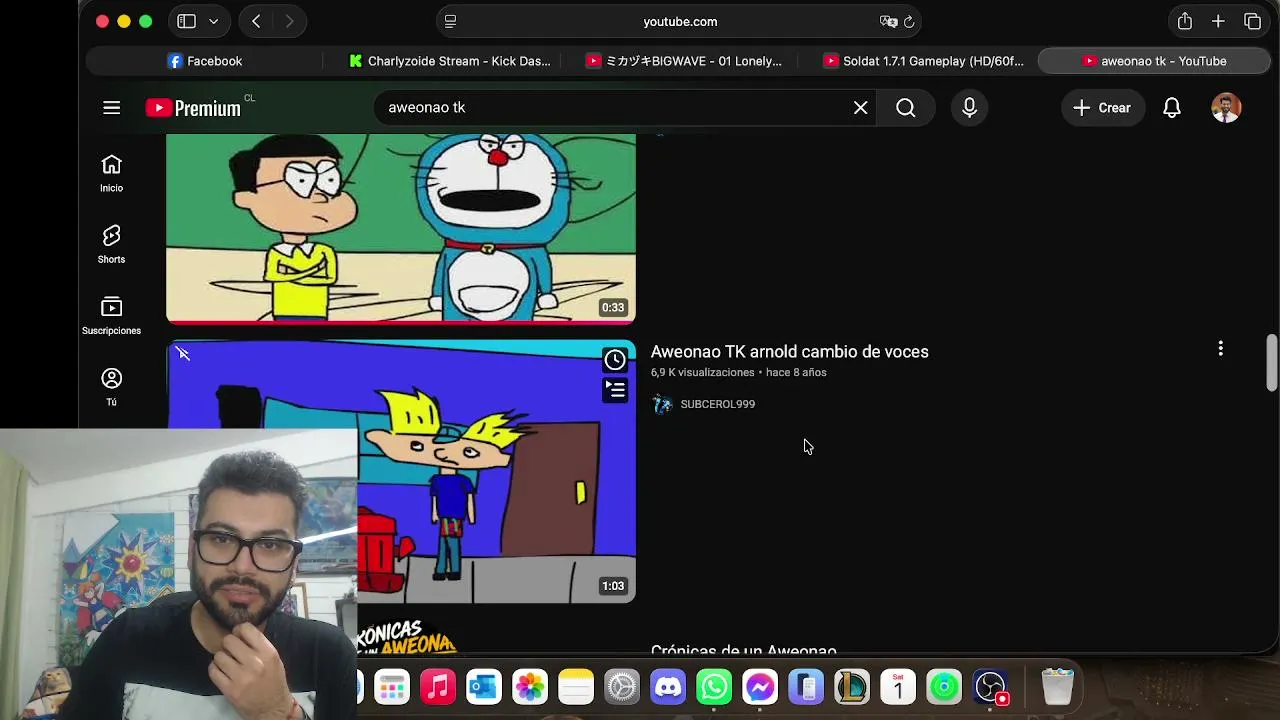Open Photos from the Dock
This screenshot has width=1280, height=720.
(x=530, y=687)
